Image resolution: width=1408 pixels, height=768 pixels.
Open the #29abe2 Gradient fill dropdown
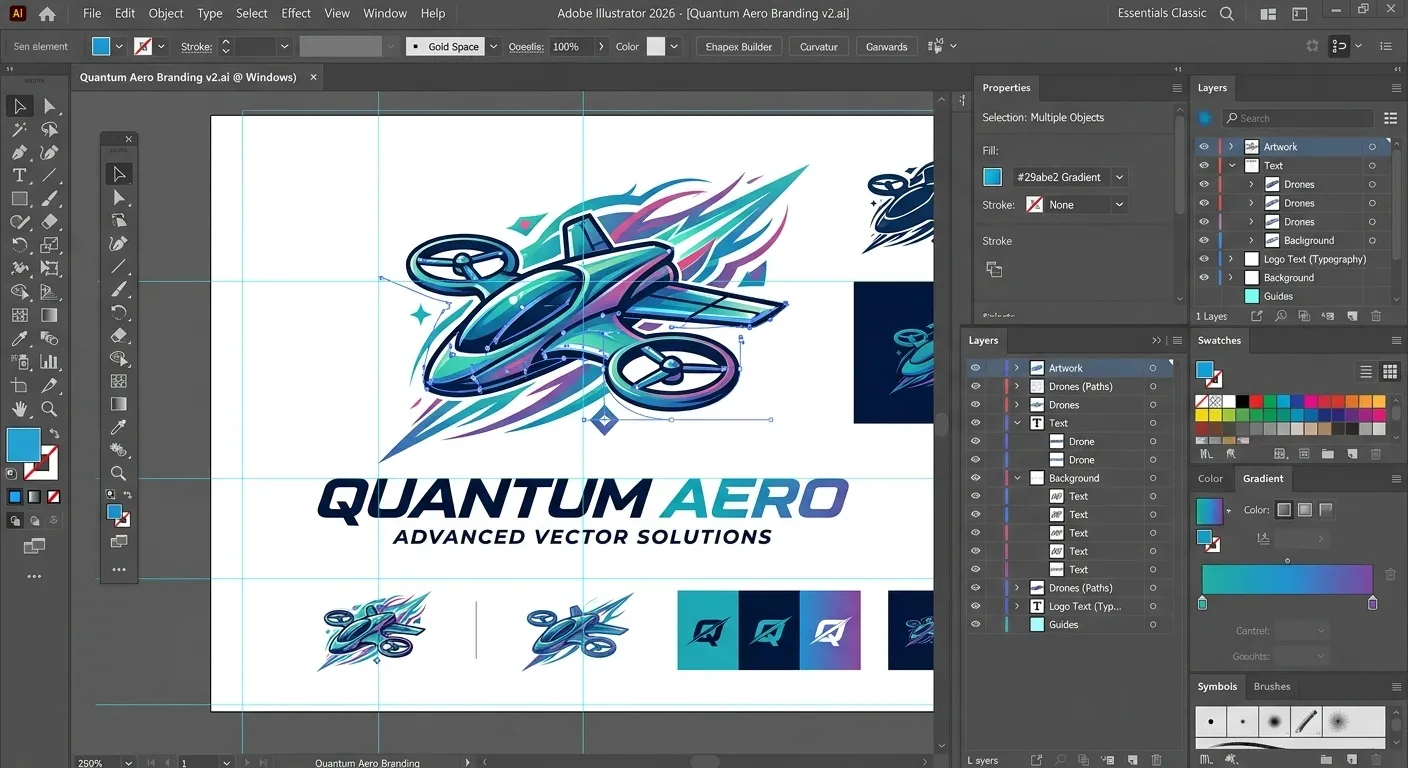coord(1119,177)
